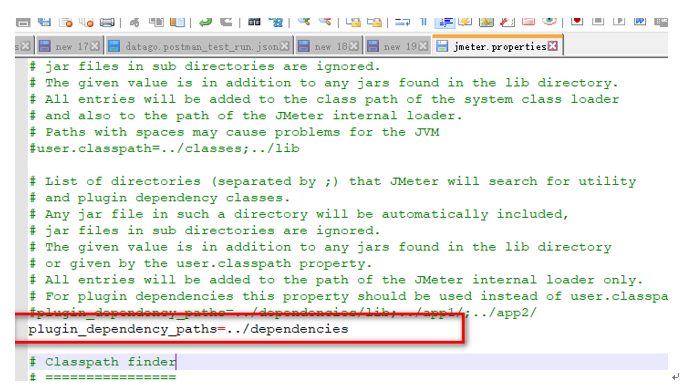
Task: Click the Print toolbar icon
Action: tap(107, 22)
